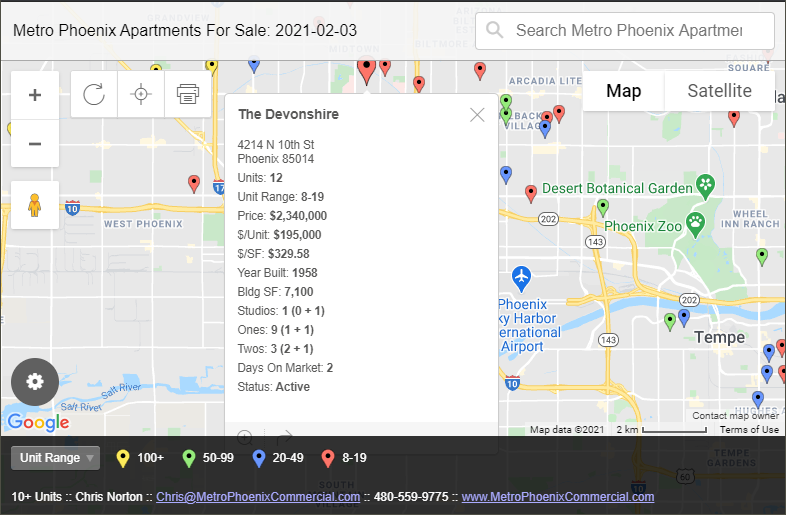Click Days On Market: 2 text

point(285,368)
